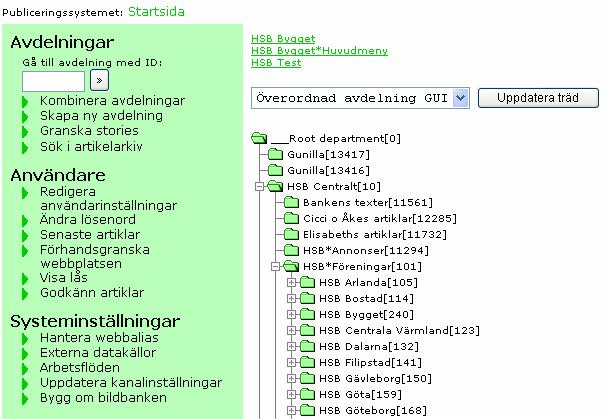Image resolution: width=607 pixels, height=419 pixels.
Task: Open Skapa ny avdelning
Action: pyautogui.click(x=101, y=116)
